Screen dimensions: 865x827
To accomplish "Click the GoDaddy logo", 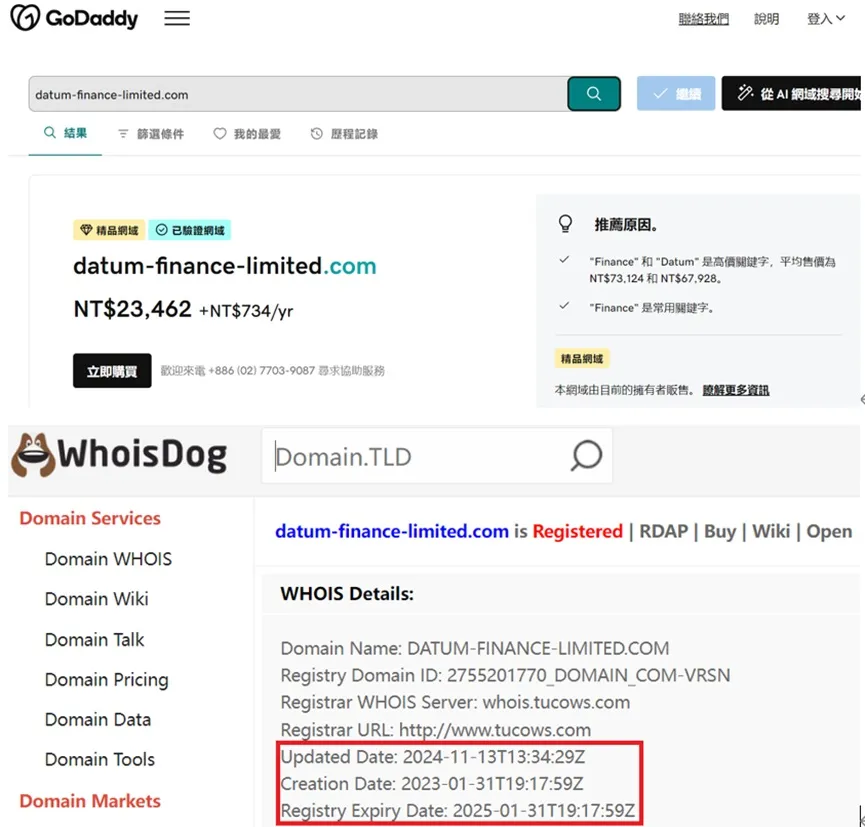I will coord(74,18).
